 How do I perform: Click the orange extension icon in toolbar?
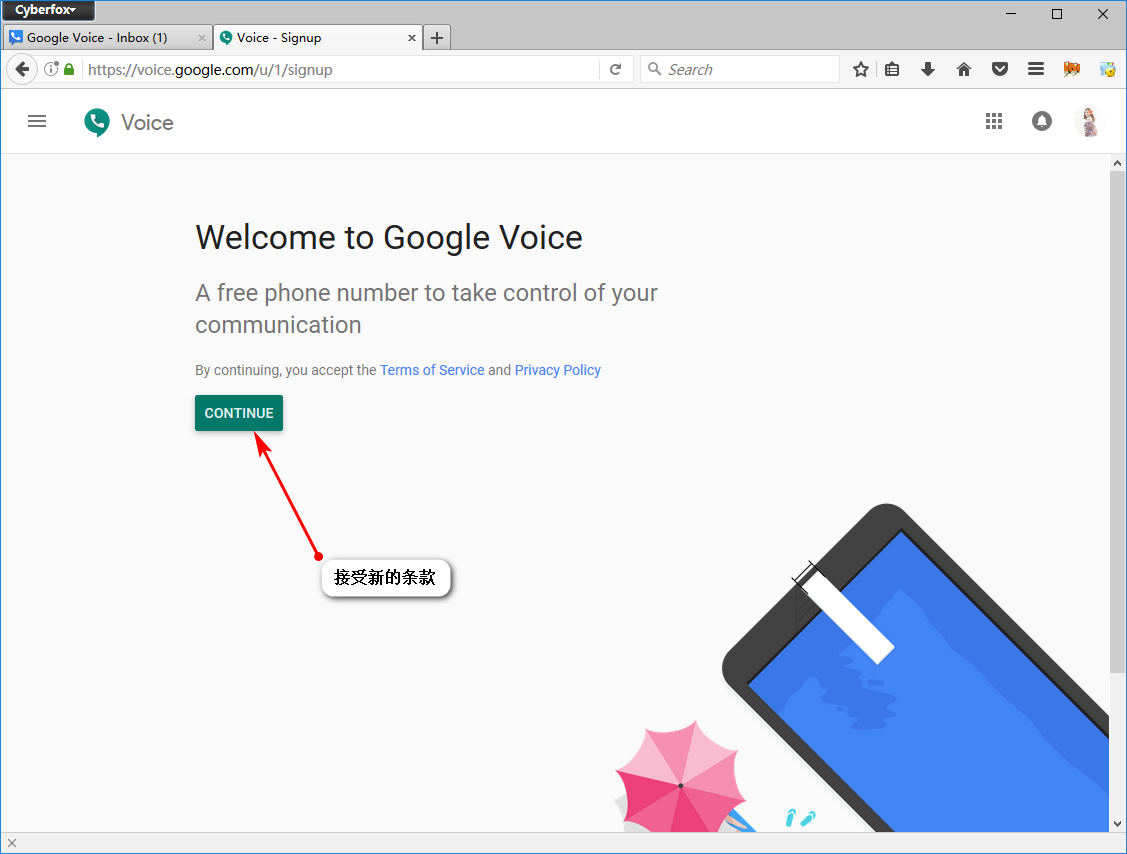coord(1072,70)
